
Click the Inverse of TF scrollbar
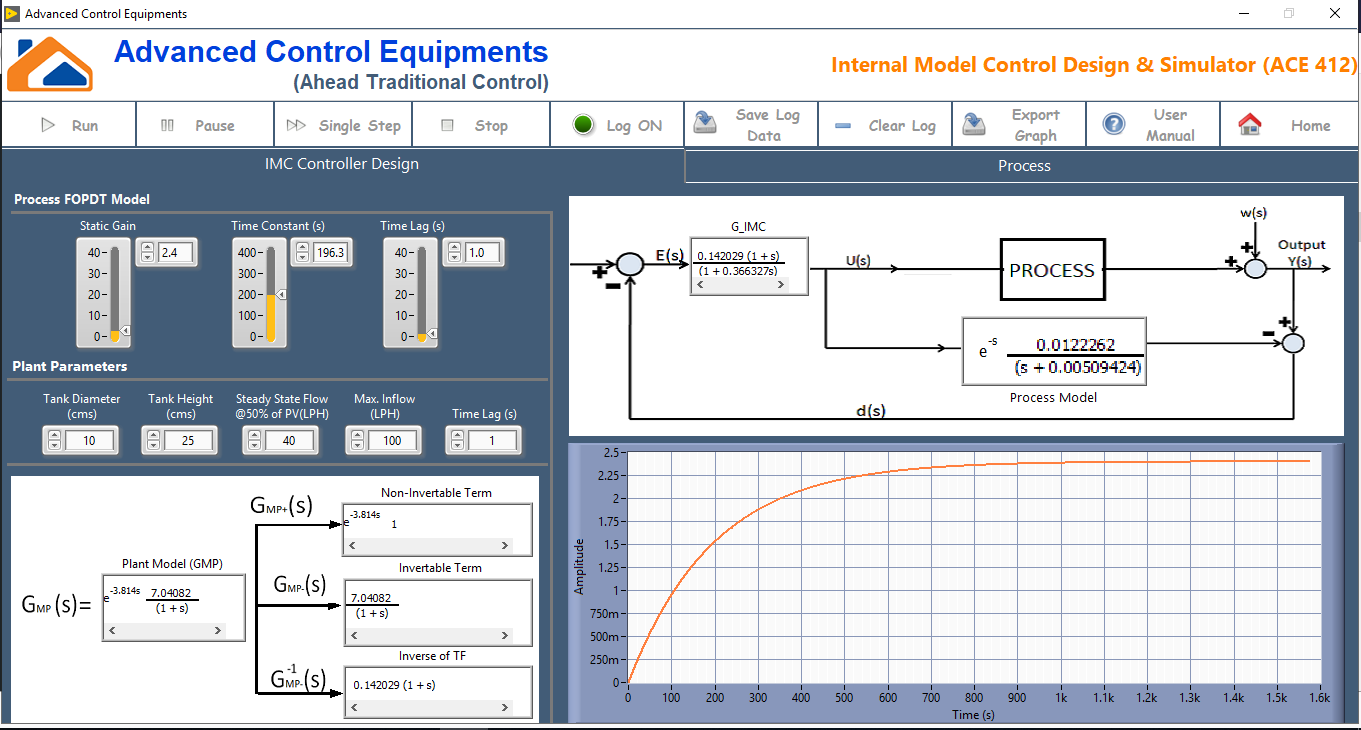click(x=428, y=707)
